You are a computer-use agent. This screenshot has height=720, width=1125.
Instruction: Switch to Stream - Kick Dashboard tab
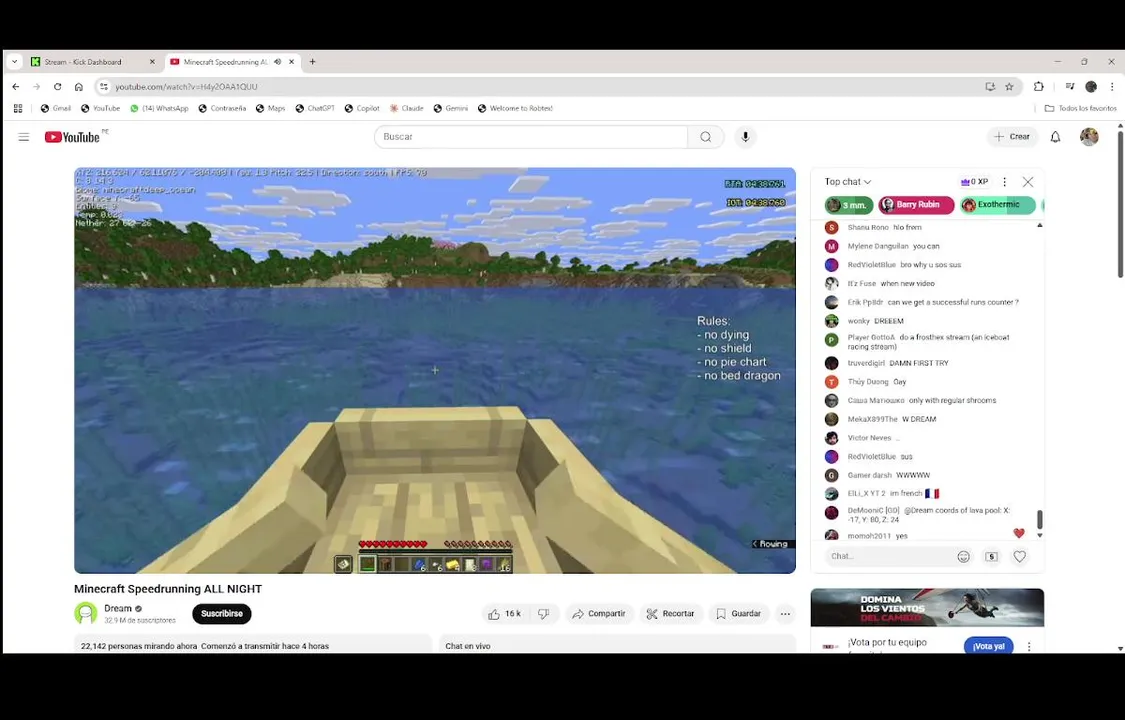click(93, 62)
